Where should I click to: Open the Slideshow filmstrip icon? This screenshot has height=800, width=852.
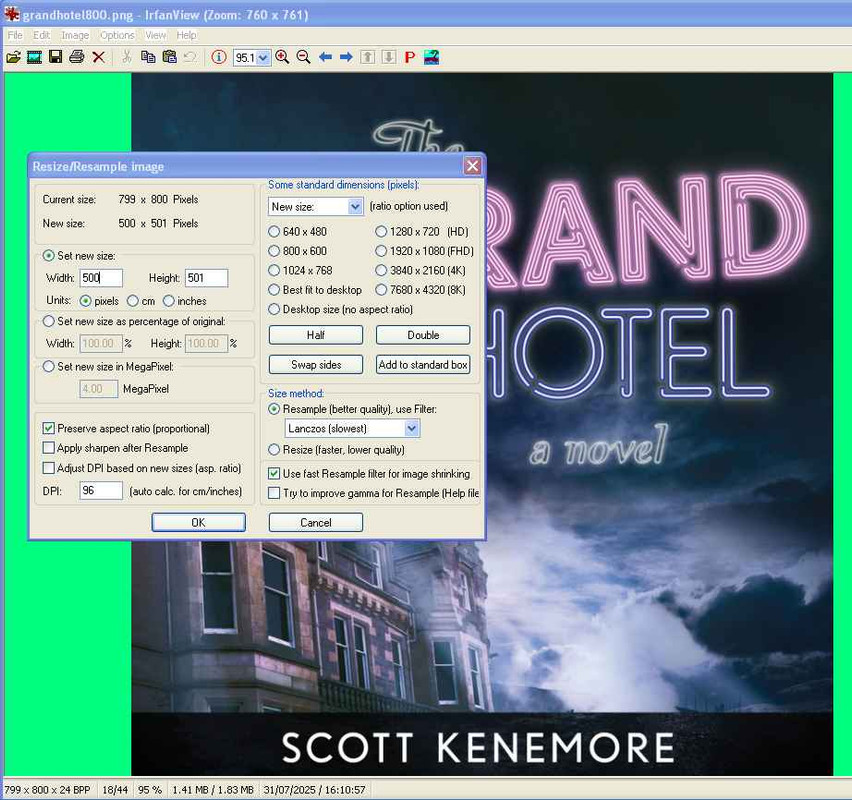pyautogui.click(x=34, y=57)
